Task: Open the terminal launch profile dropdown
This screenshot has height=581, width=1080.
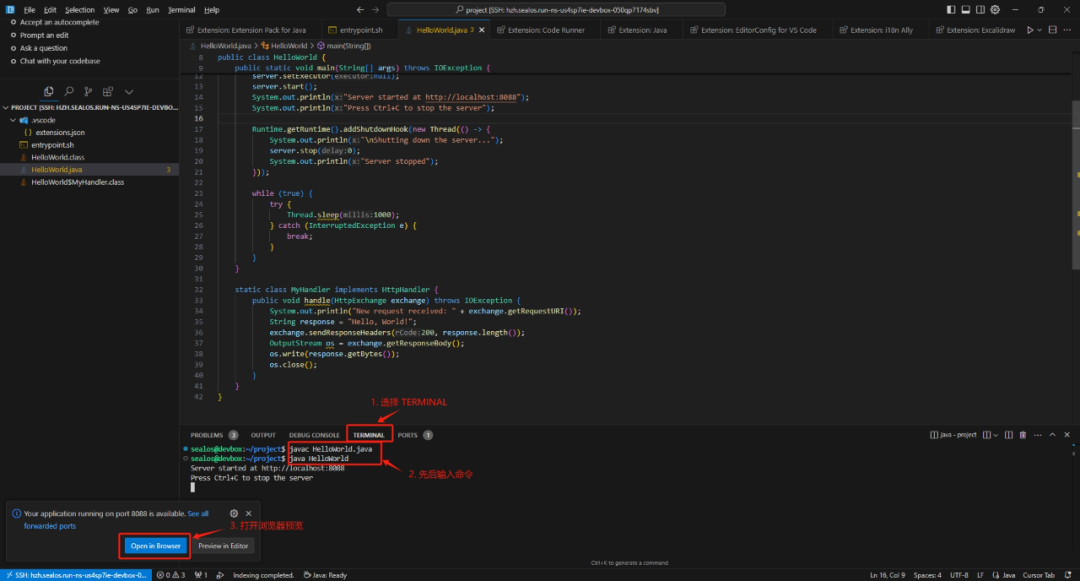Action: tap(996, 435)
